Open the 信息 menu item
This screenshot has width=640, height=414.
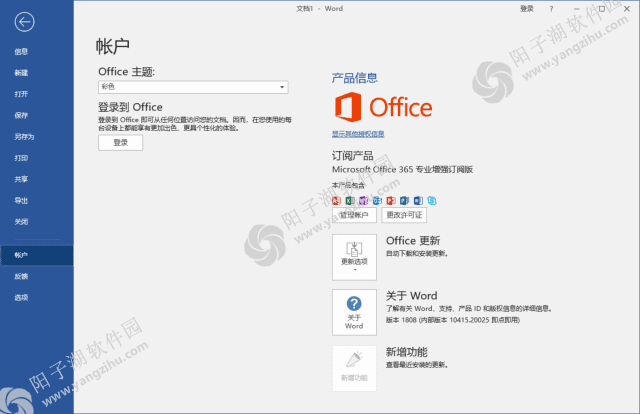tap(21, 51)
